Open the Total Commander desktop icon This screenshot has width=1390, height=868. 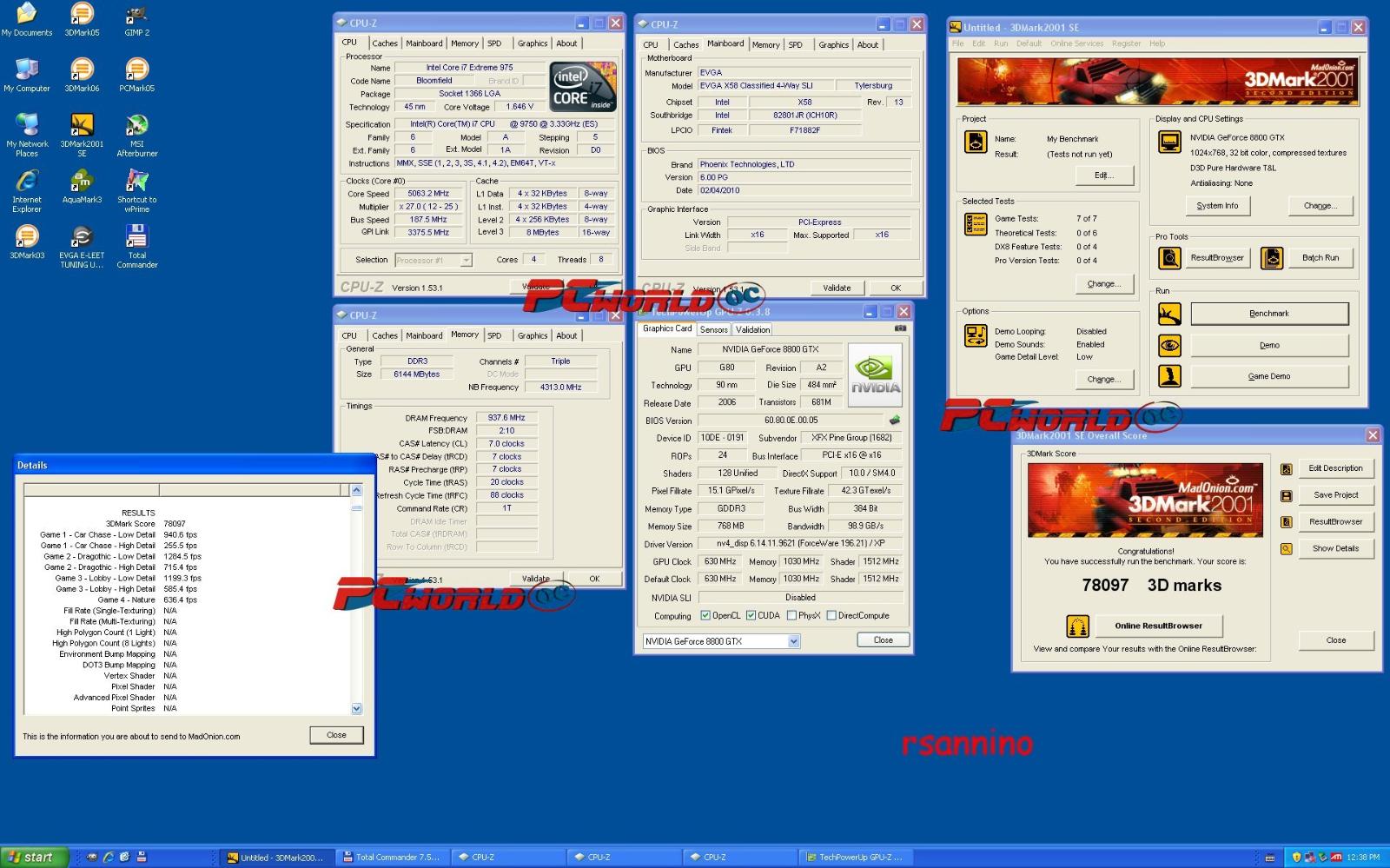point(136,247)
